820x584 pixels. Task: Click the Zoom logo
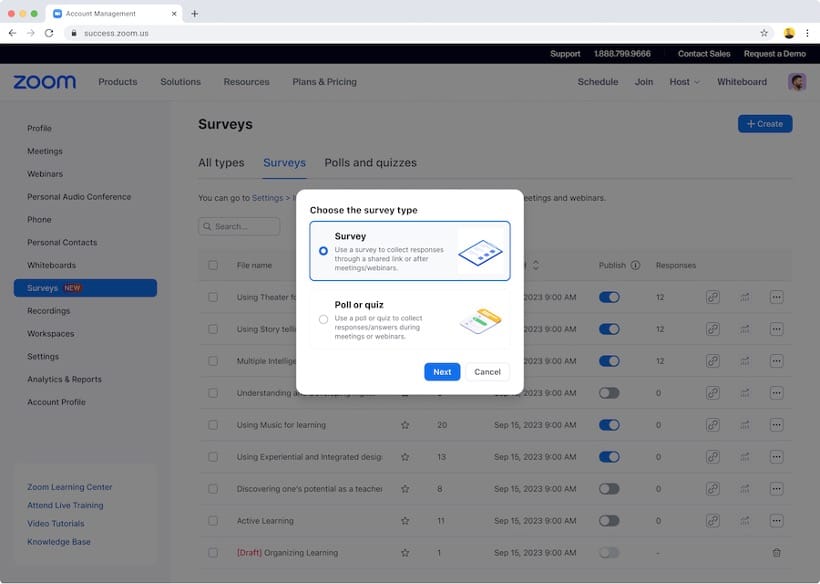point(45,82)
